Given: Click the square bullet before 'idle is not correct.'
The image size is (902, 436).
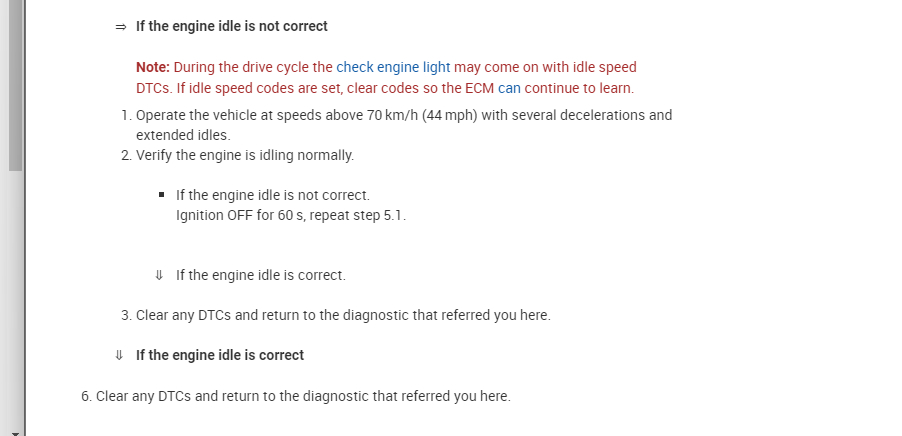Looking at the screenshot, I should (160, 194).
